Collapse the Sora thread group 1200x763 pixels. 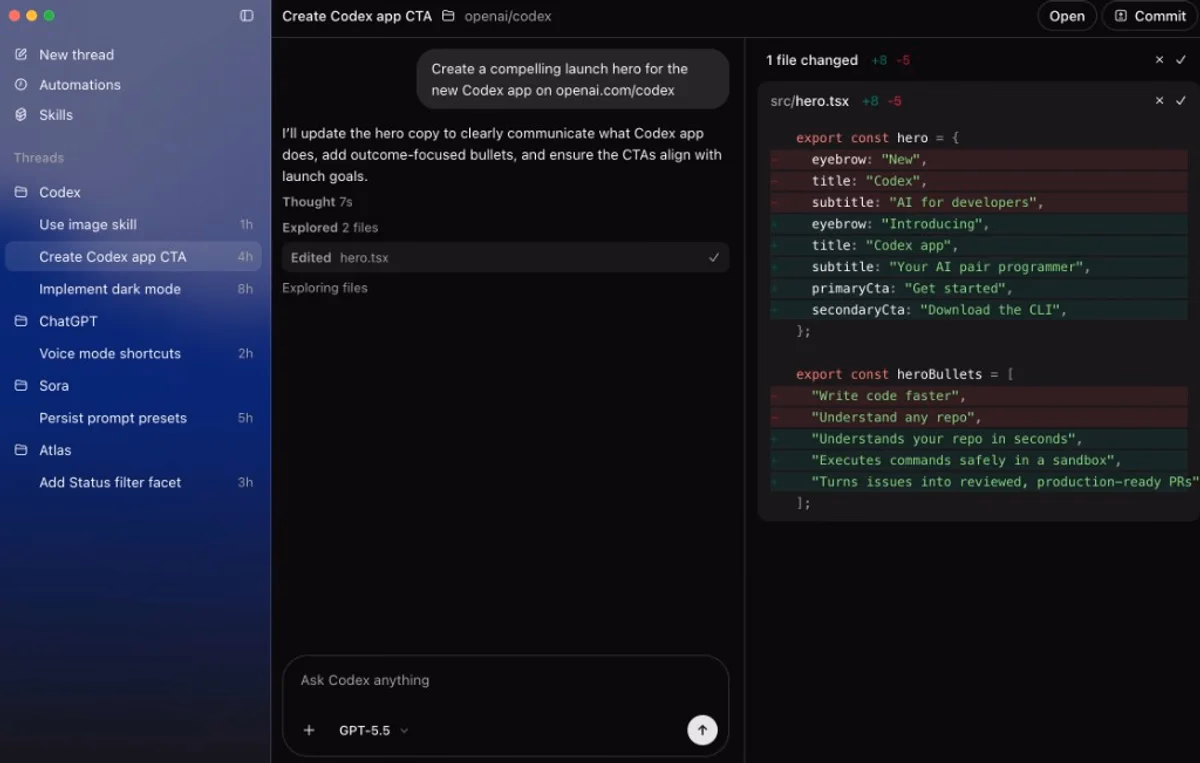pyautogui.click(x=54, y=385)
